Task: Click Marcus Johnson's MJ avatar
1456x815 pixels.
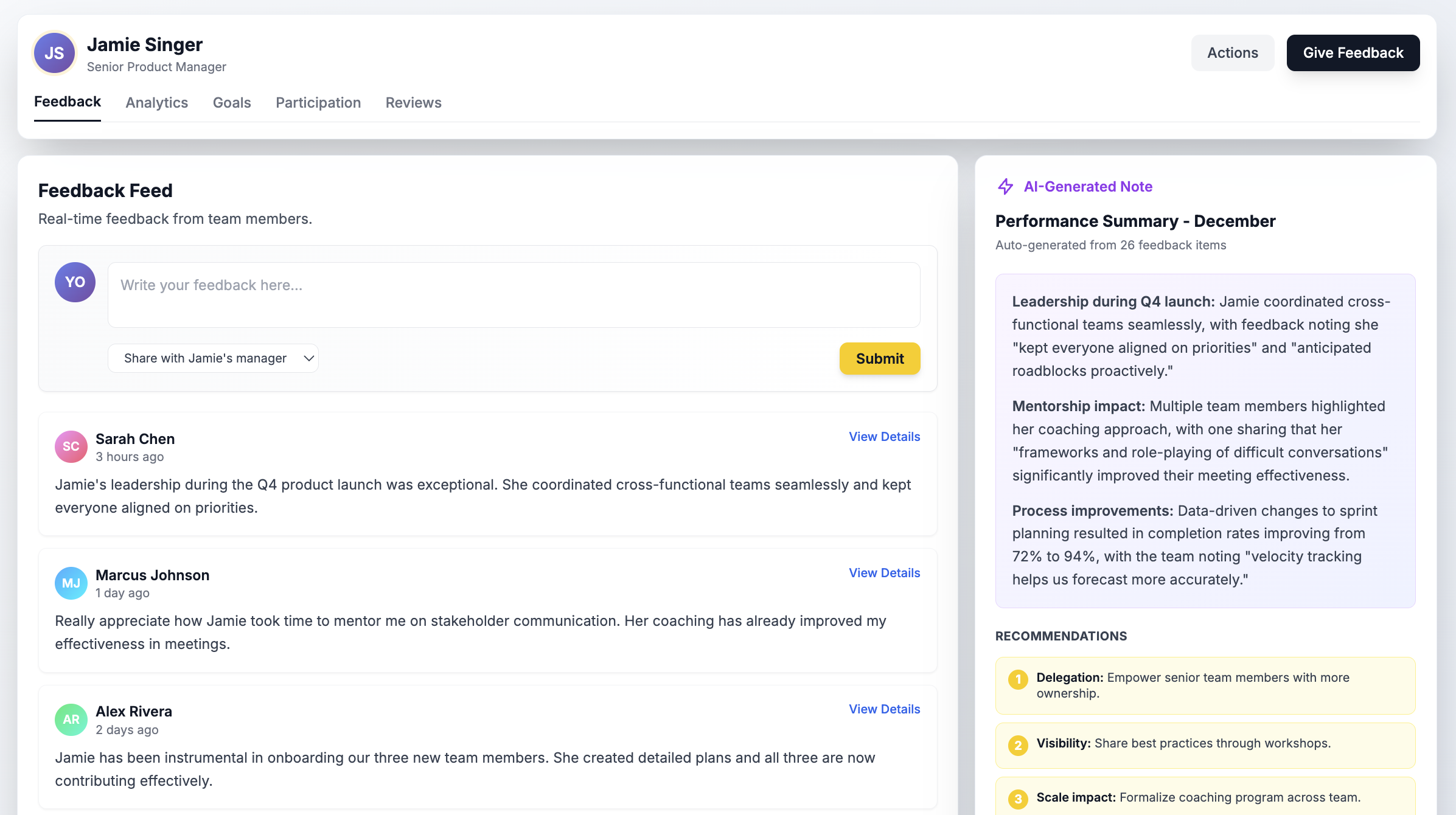Action: 71,583
